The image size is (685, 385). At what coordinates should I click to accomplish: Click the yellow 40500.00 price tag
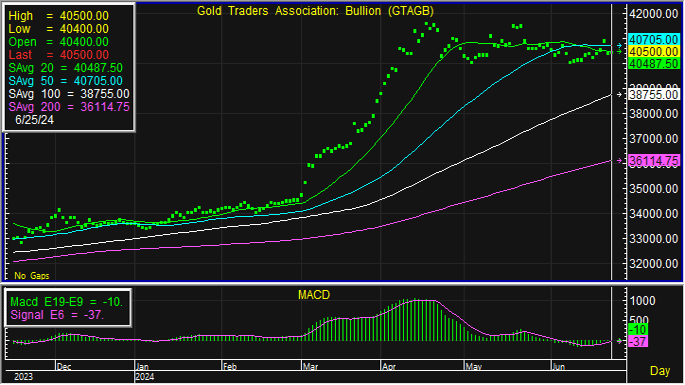tap(654, 52)
